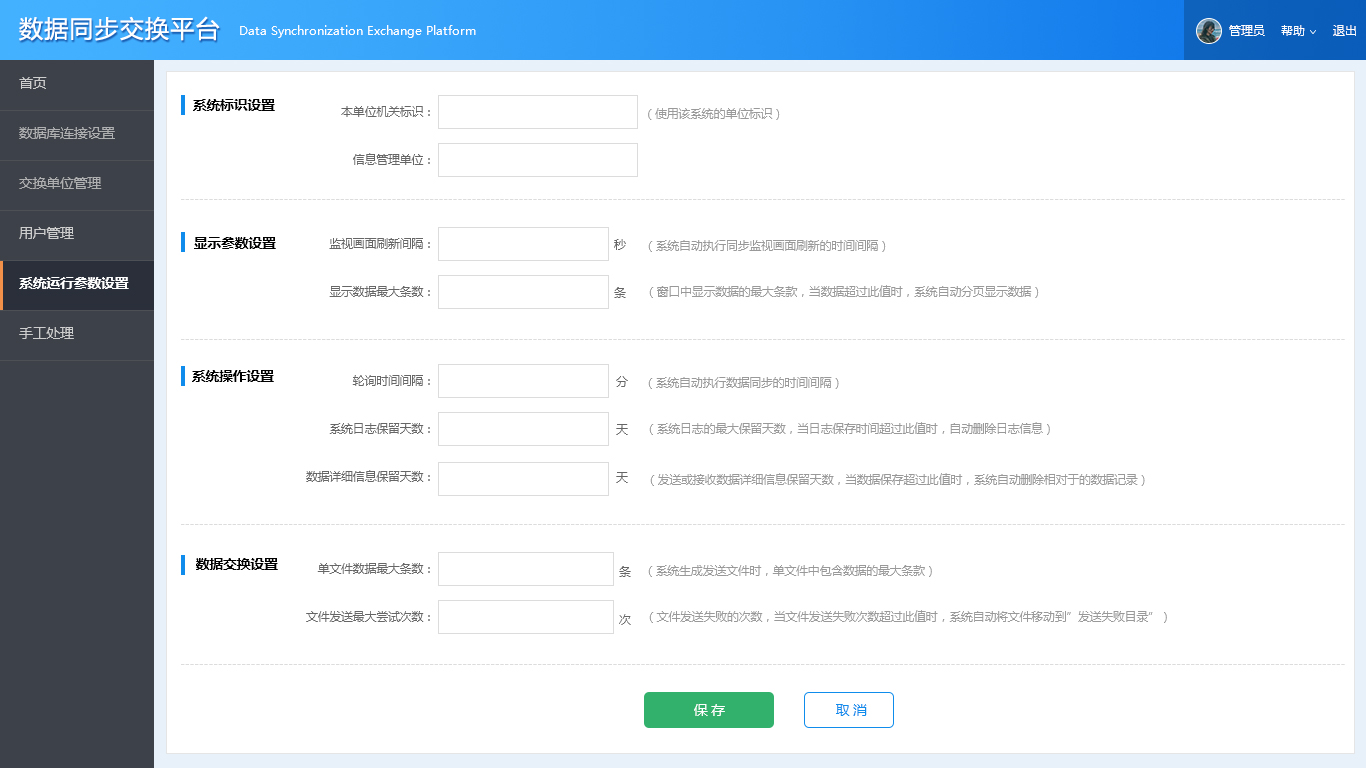Click the 信息管理单位 input field
Screen dimensions: 1366x768
(x=538, y=160)
